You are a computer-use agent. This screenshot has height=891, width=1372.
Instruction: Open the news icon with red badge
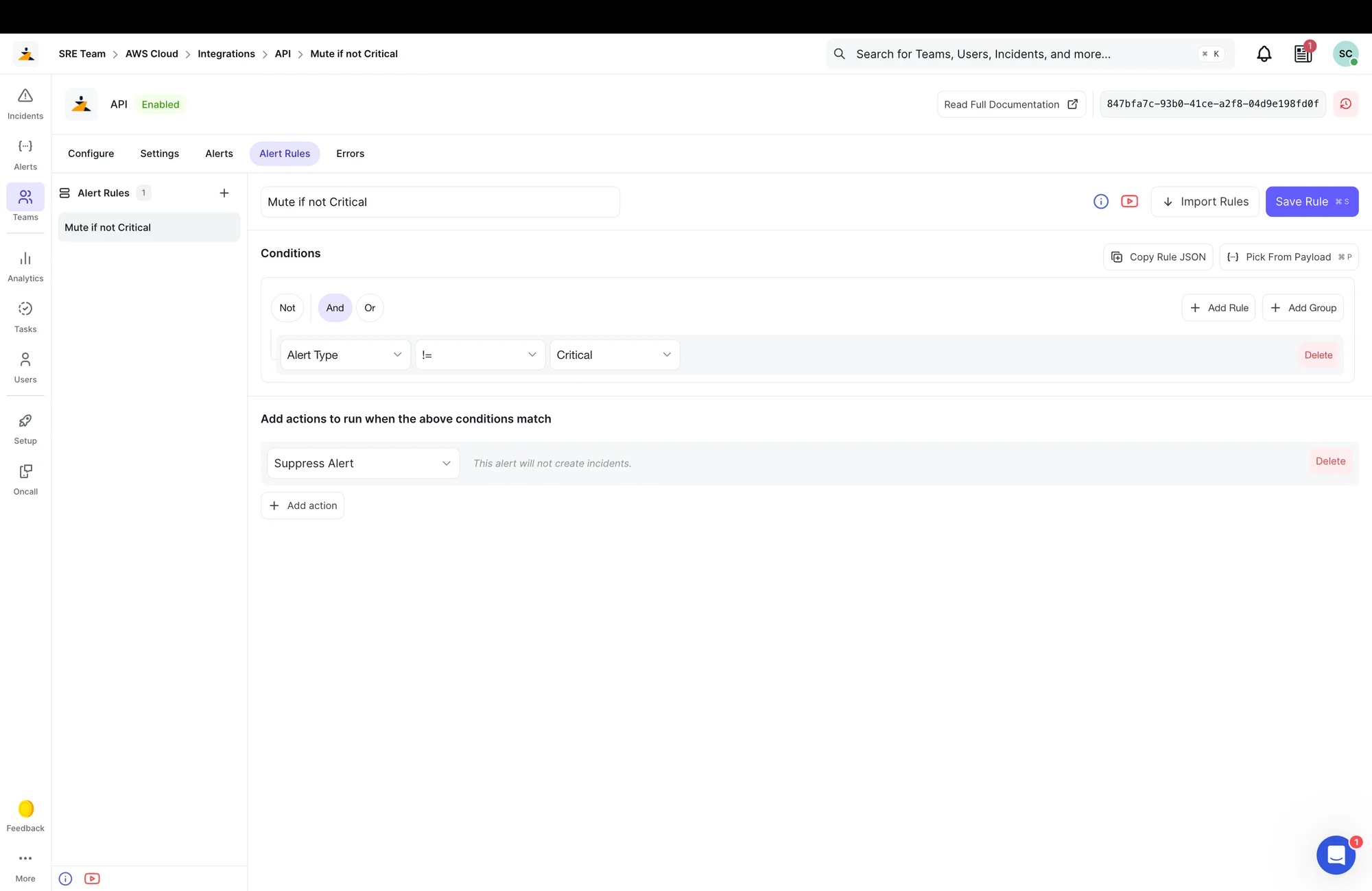point(1303,54)
